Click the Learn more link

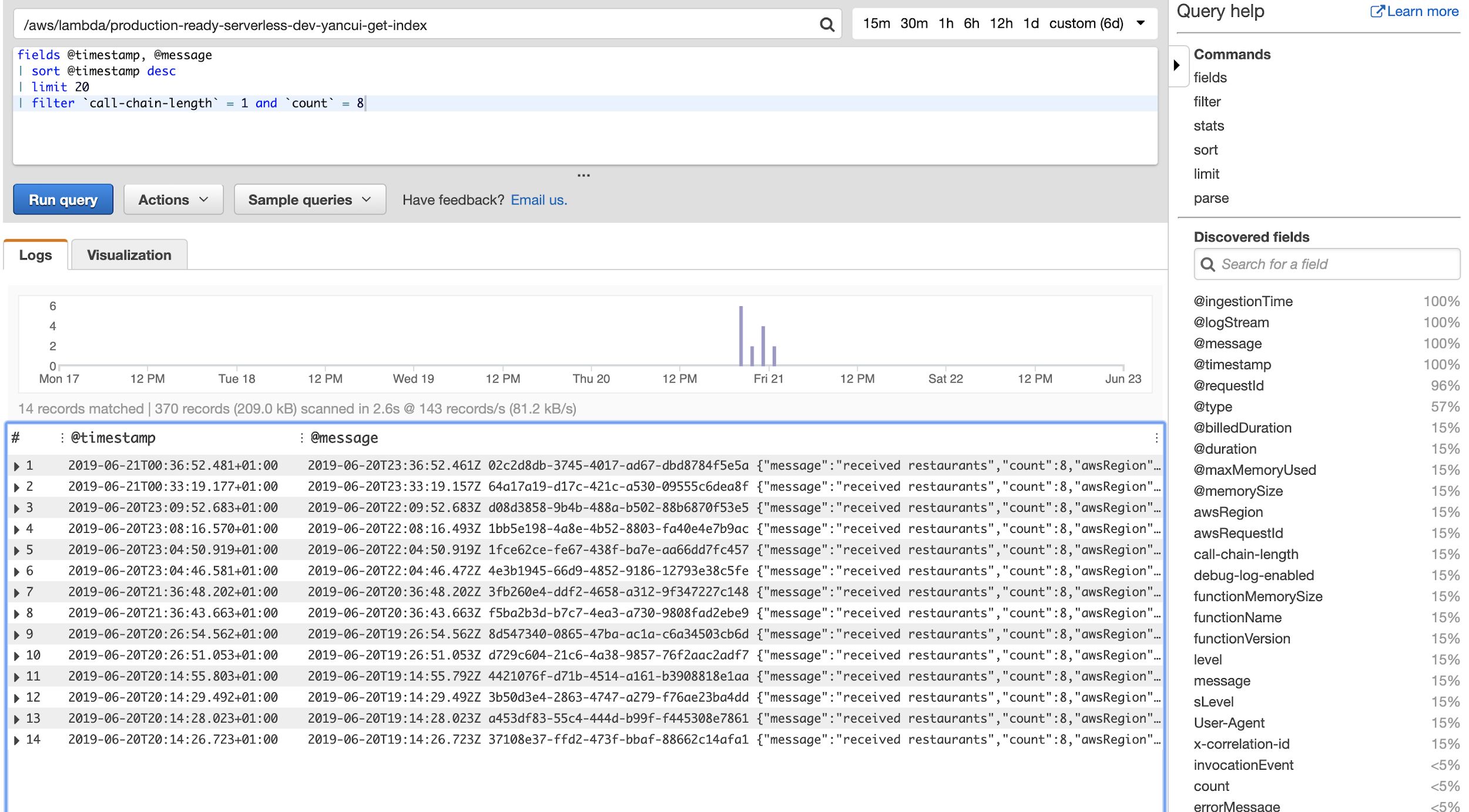point(1414,12)
